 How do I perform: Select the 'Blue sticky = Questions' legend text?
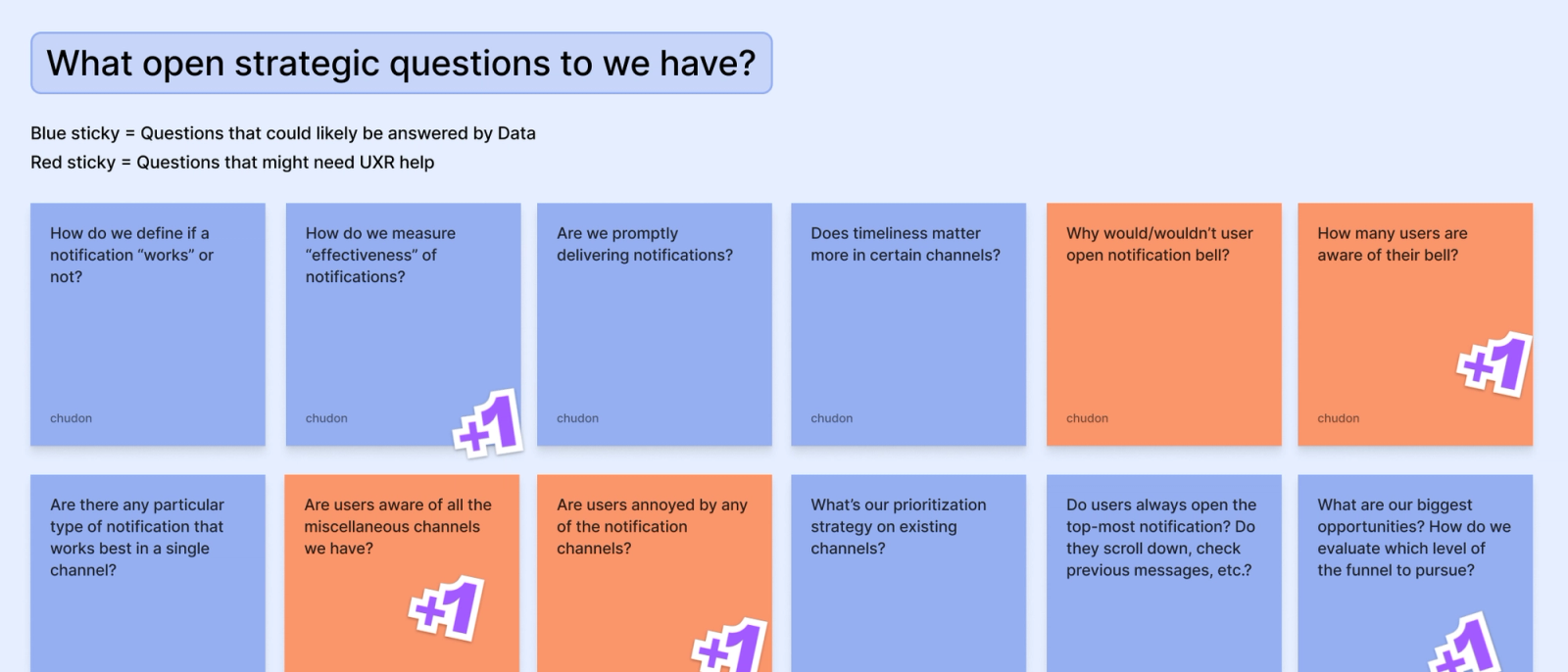tap(283, 133)
